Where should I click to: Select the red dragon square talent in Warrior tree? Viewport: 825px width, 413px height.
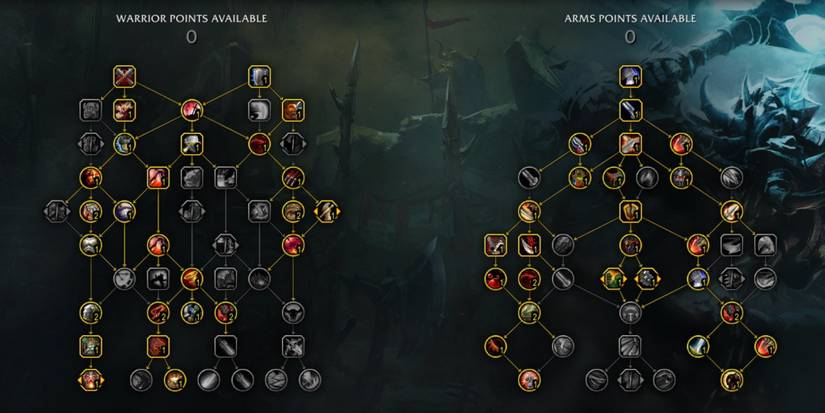coord(158,346)
